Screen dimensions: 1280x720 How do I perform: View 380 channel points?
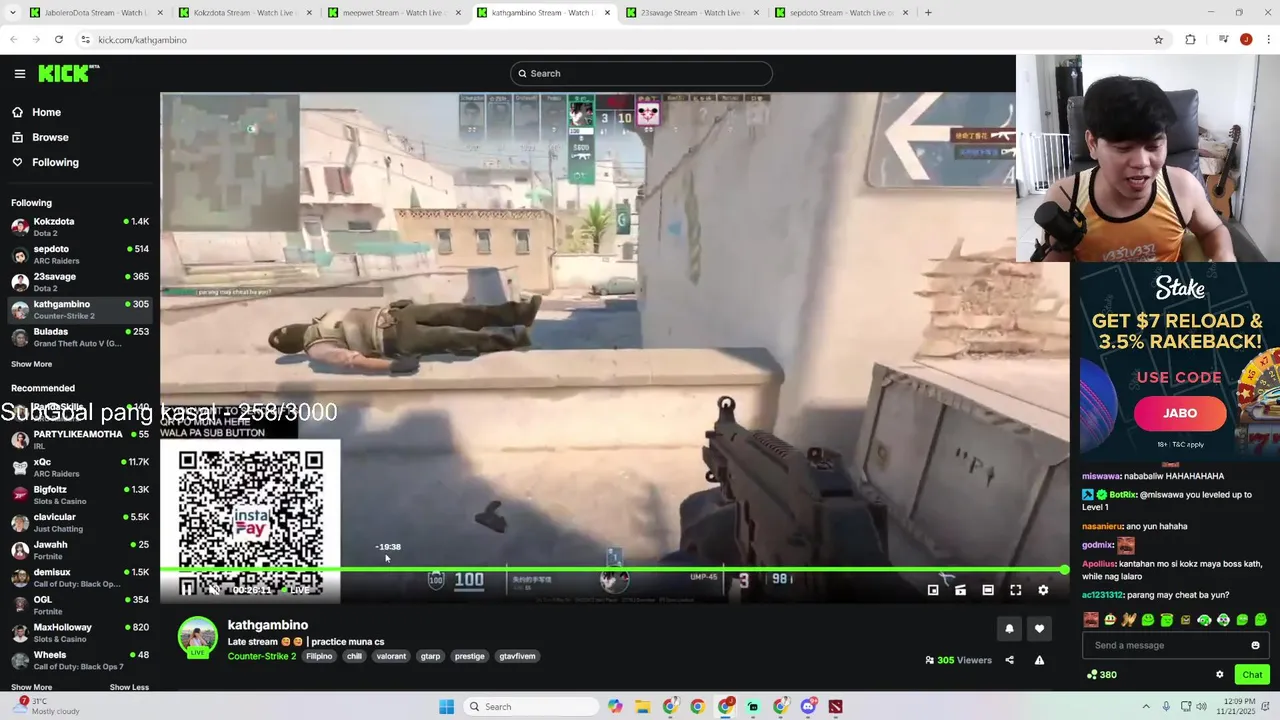click(x=1102, y=674)
